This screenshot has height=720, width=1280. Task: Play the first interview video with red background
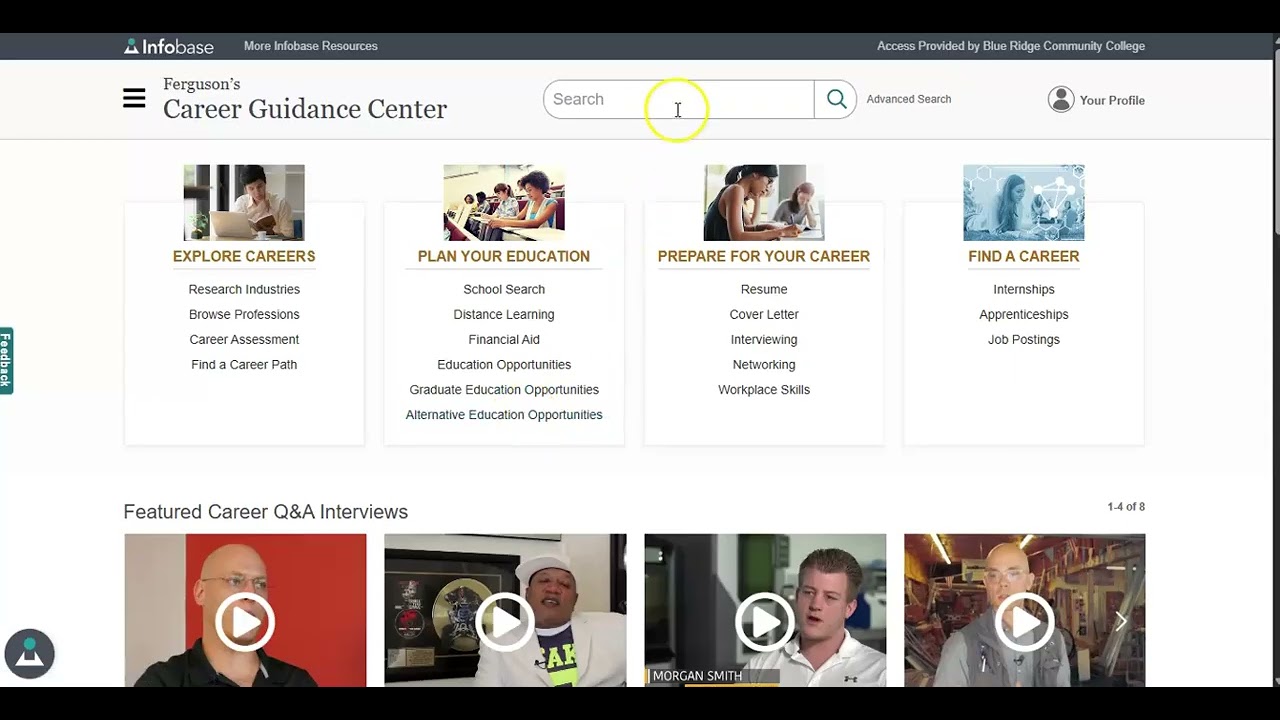click(x=245, y=622)
